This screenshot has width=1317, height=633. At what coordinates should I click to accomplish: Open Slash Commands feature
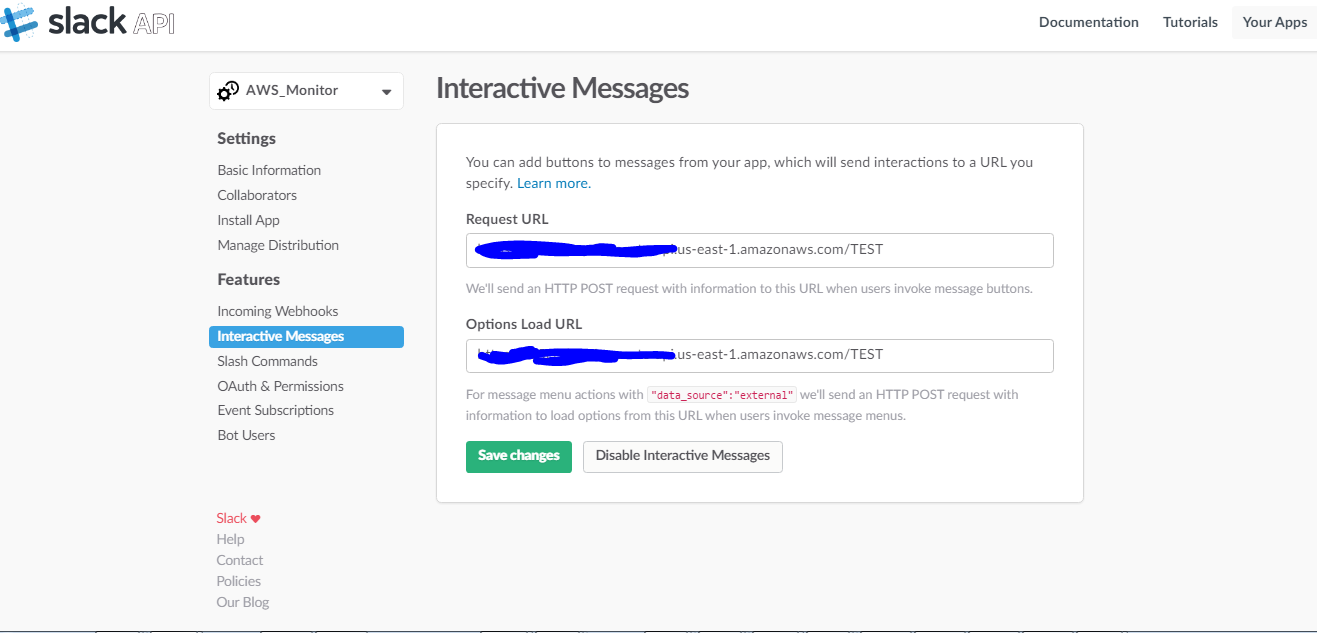[x=267, y=361]
